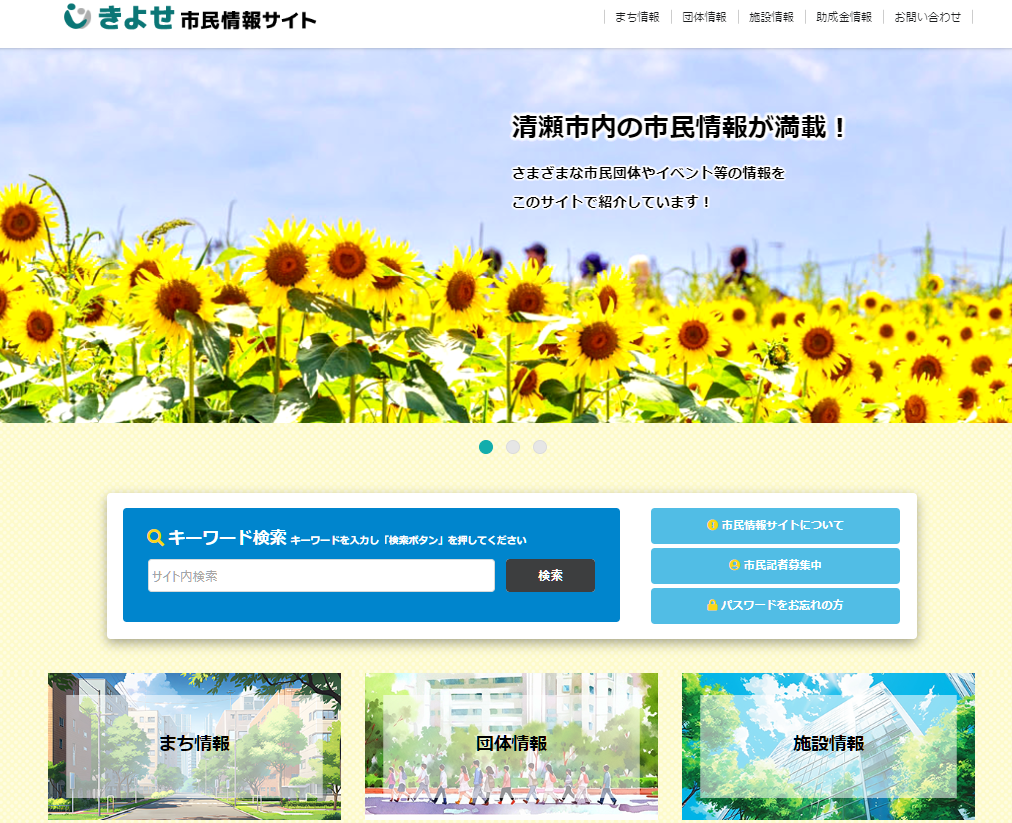Open the 団体情報 image card
The height and width of the screenshot is (823, 1012).
511,745
